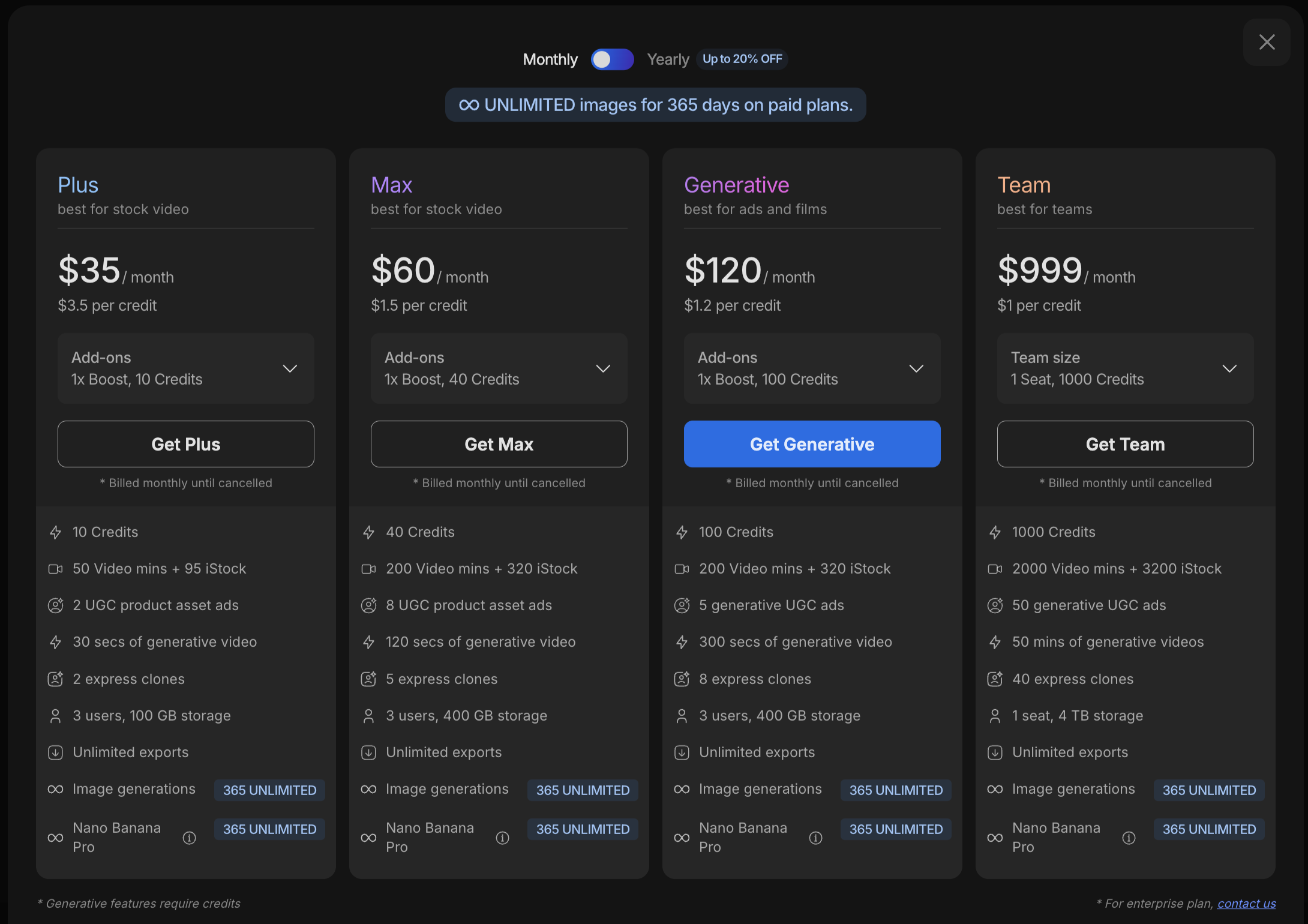Image resolution: width=1308 pixels, height=924 pixels.
Task: Click the Nano Banana Pro info icon in Plus plan
Action: (x=190, y=838)
